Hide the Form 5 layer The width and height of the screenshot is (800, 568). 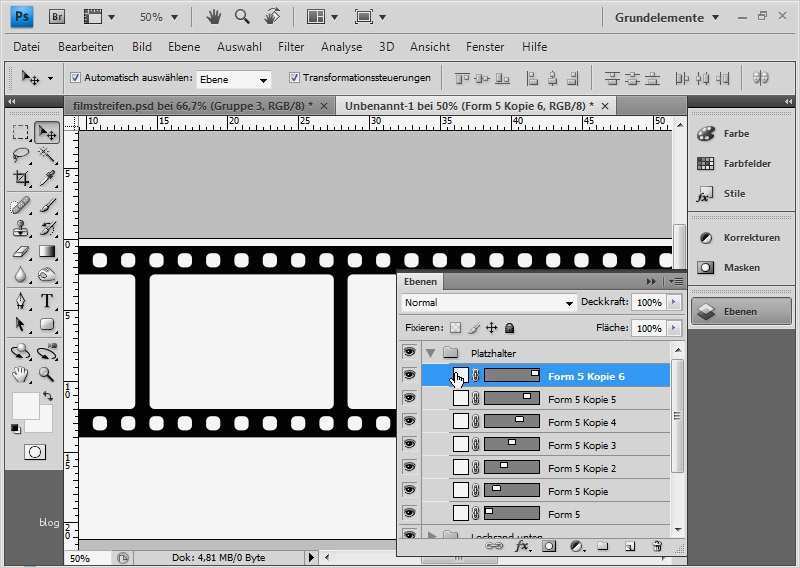(x=409, y=513)
